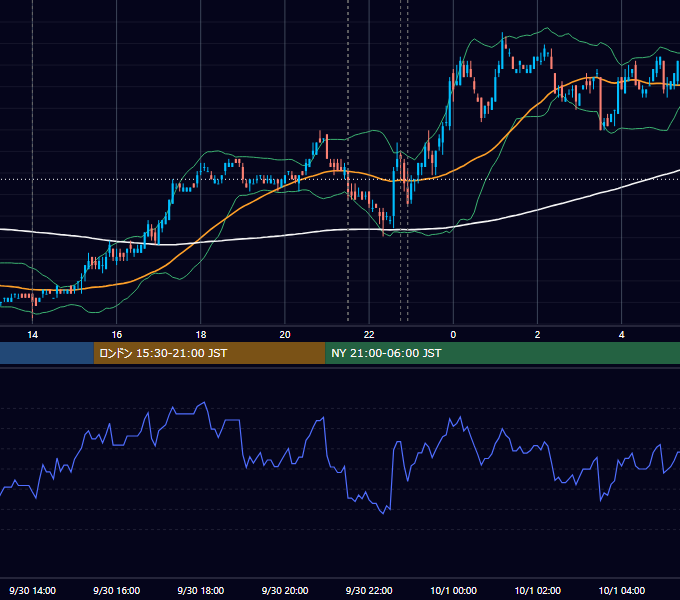
Task: Click the 2 hour axis label
Action: coord(537,335)
